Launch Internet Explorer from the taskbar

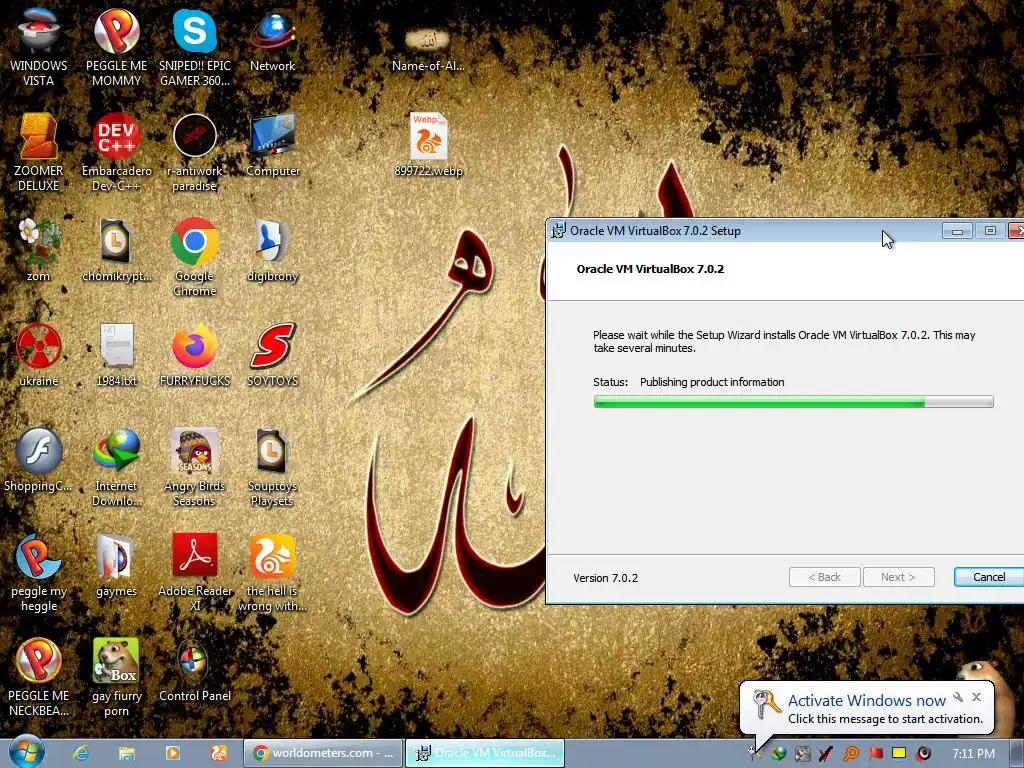tap(81, 753)
